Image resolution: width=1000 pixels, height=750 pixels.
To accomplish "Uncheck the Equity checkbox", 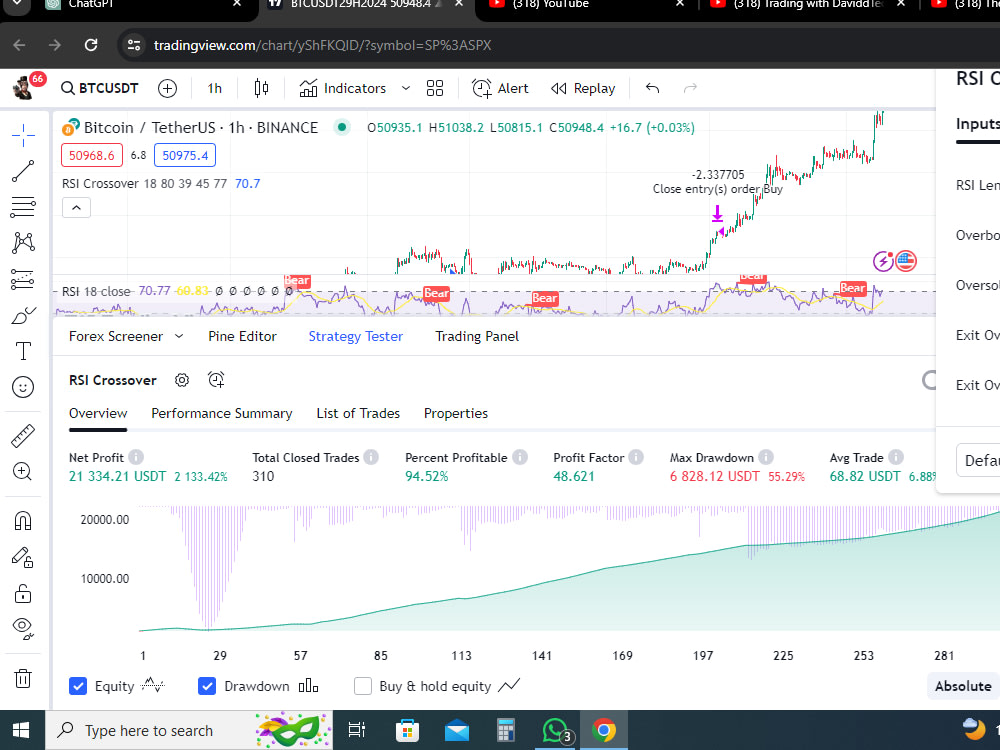I will pyautogui.click(x=78, y=686).
